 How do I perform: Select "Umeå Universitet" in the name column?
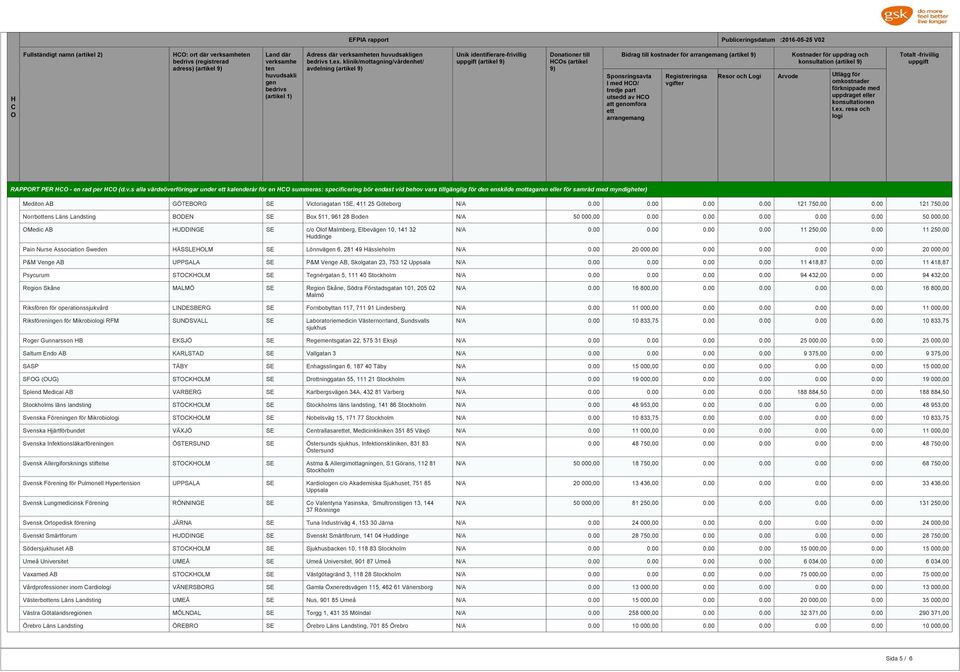click(94, 562)
